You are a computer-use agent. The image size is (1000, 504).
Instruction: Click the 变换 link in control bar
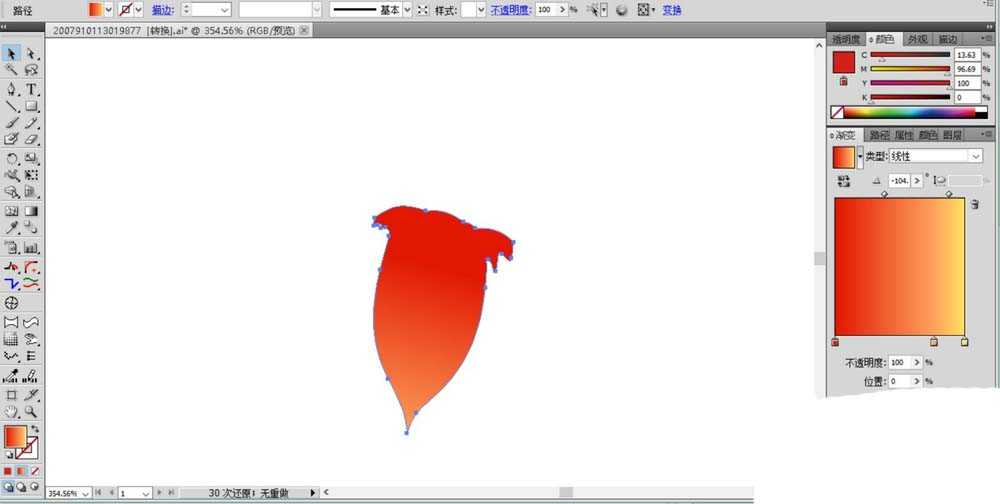(x=672, y=10)
